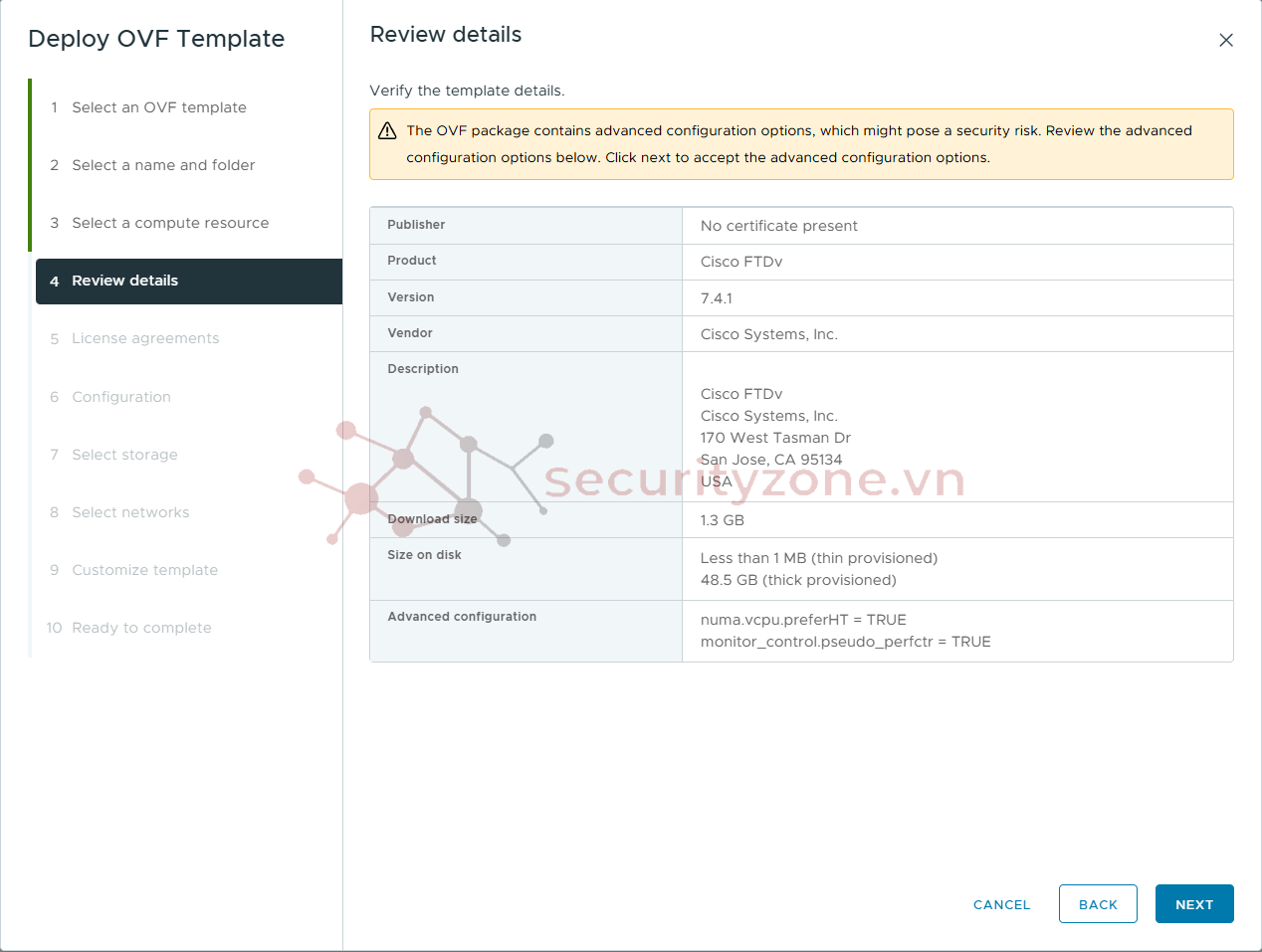Jump to step 5 License agreements
The image size is (1262, 952).
click(145, 338)
